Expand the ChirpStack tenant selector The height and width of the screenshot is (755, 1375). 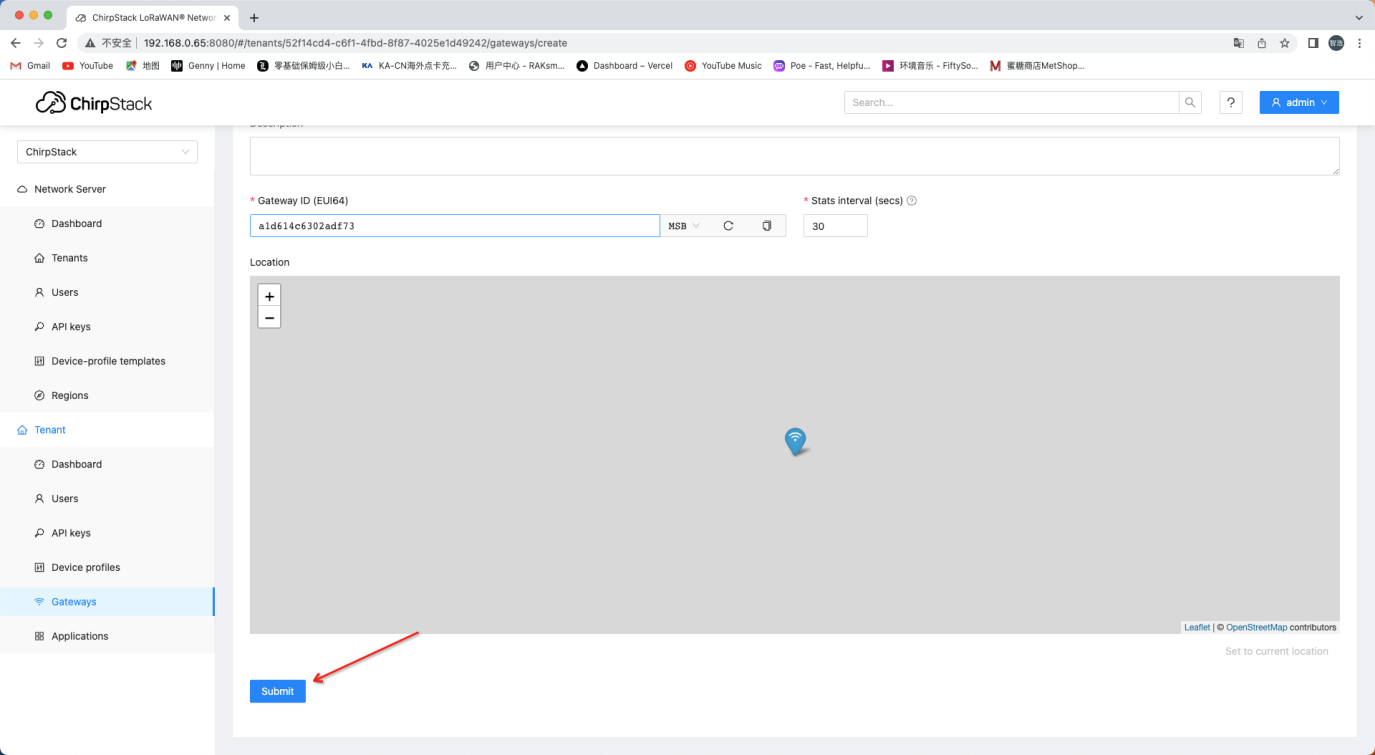107,152
